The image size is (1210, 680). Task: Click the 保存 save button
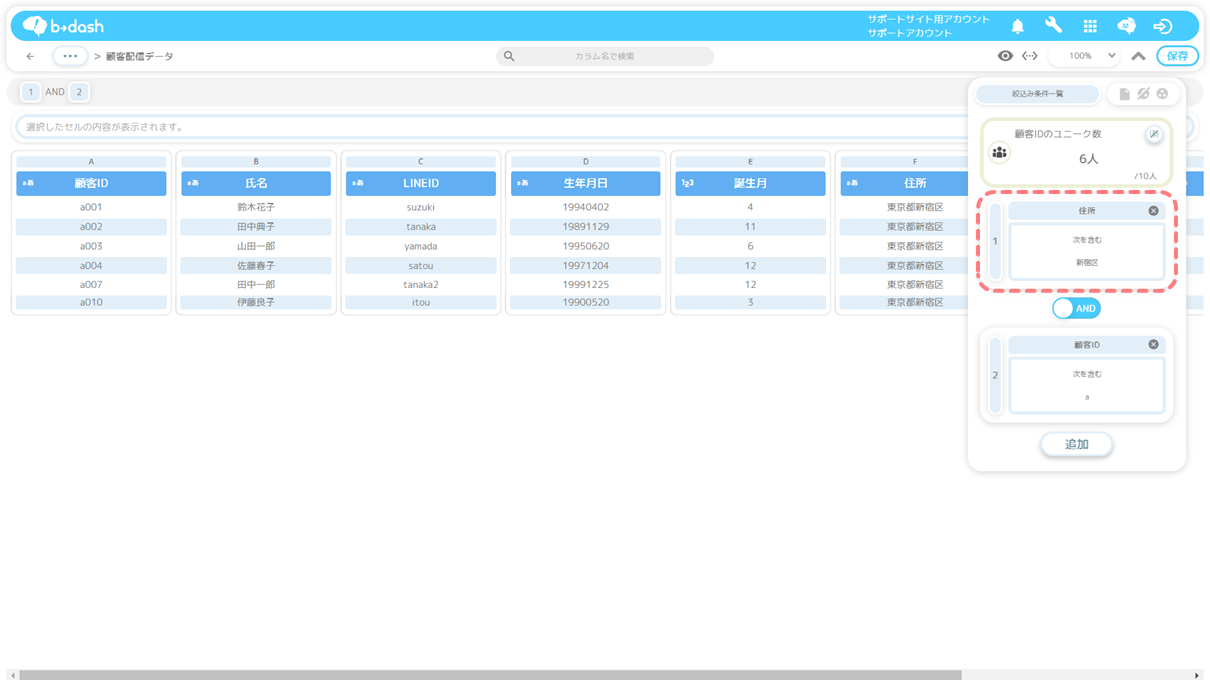click(1177, 56)
